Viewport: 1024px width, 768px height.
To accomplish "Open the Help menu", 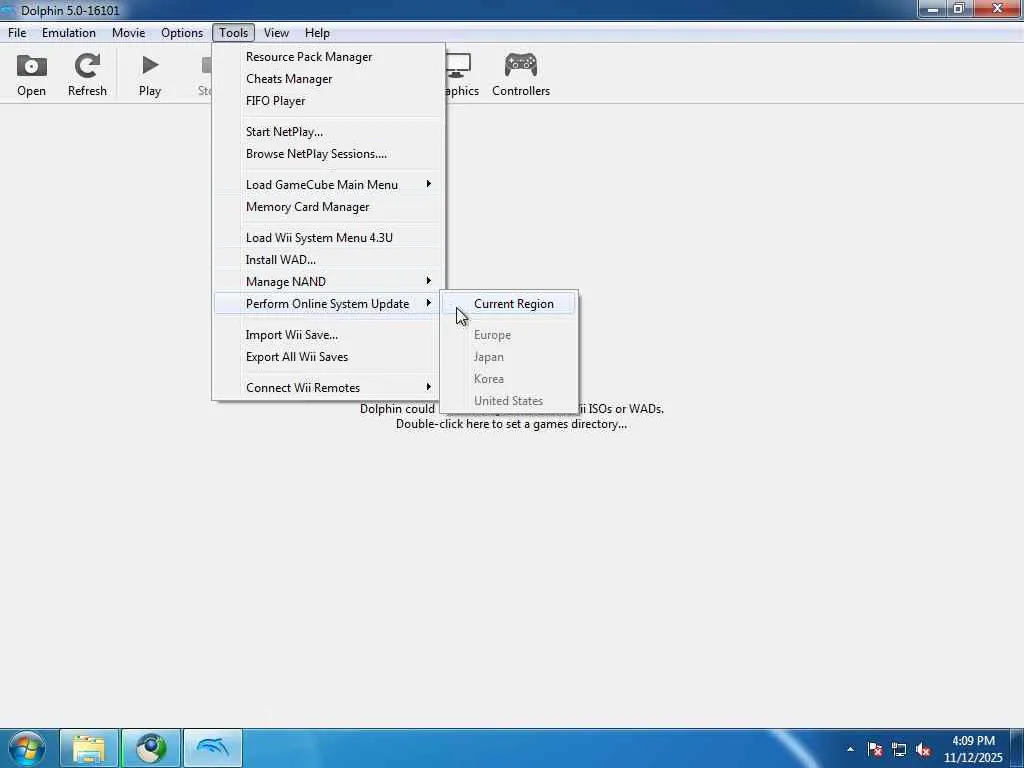I will coord(317,33).
